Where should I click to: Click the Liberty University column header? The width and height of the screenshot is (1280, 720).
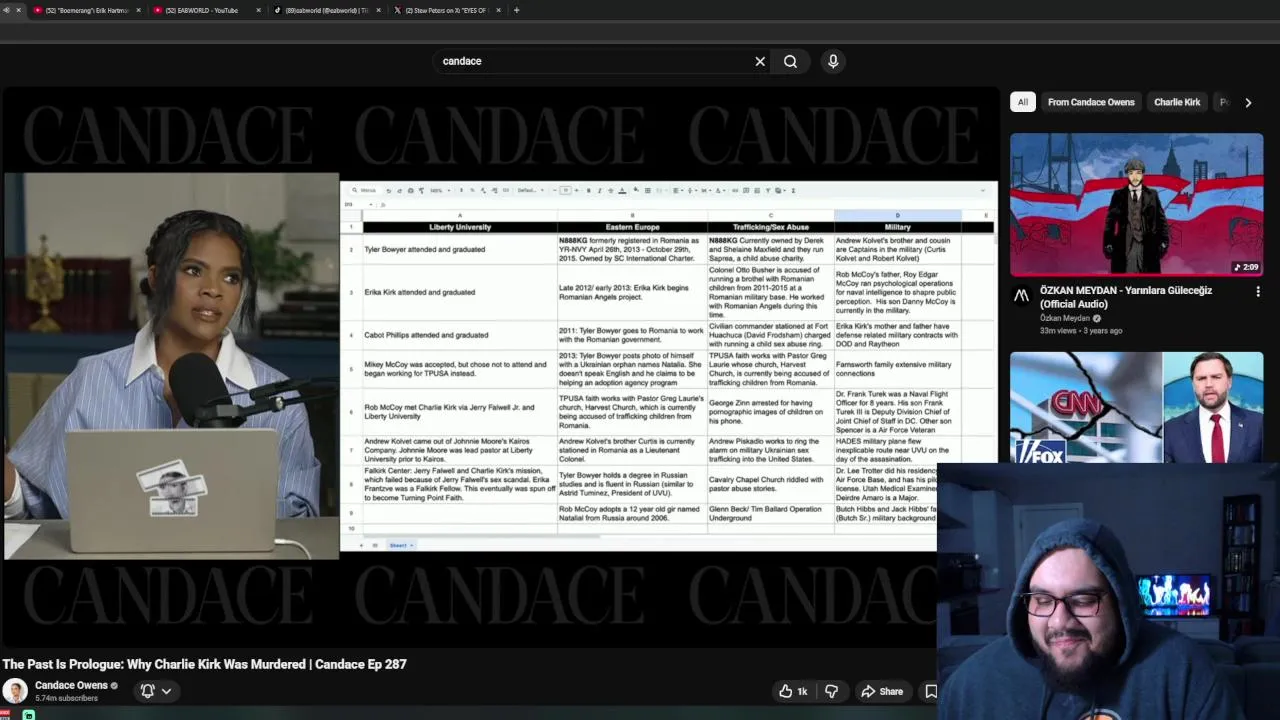pos(460,227)
